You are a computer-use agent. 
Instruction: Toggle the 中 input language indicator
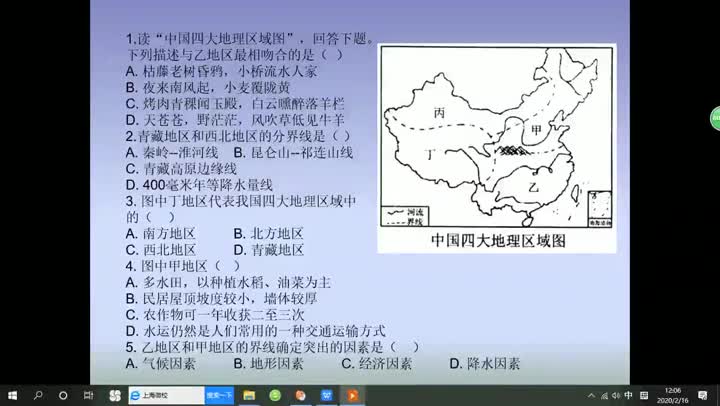click(629, 395)
